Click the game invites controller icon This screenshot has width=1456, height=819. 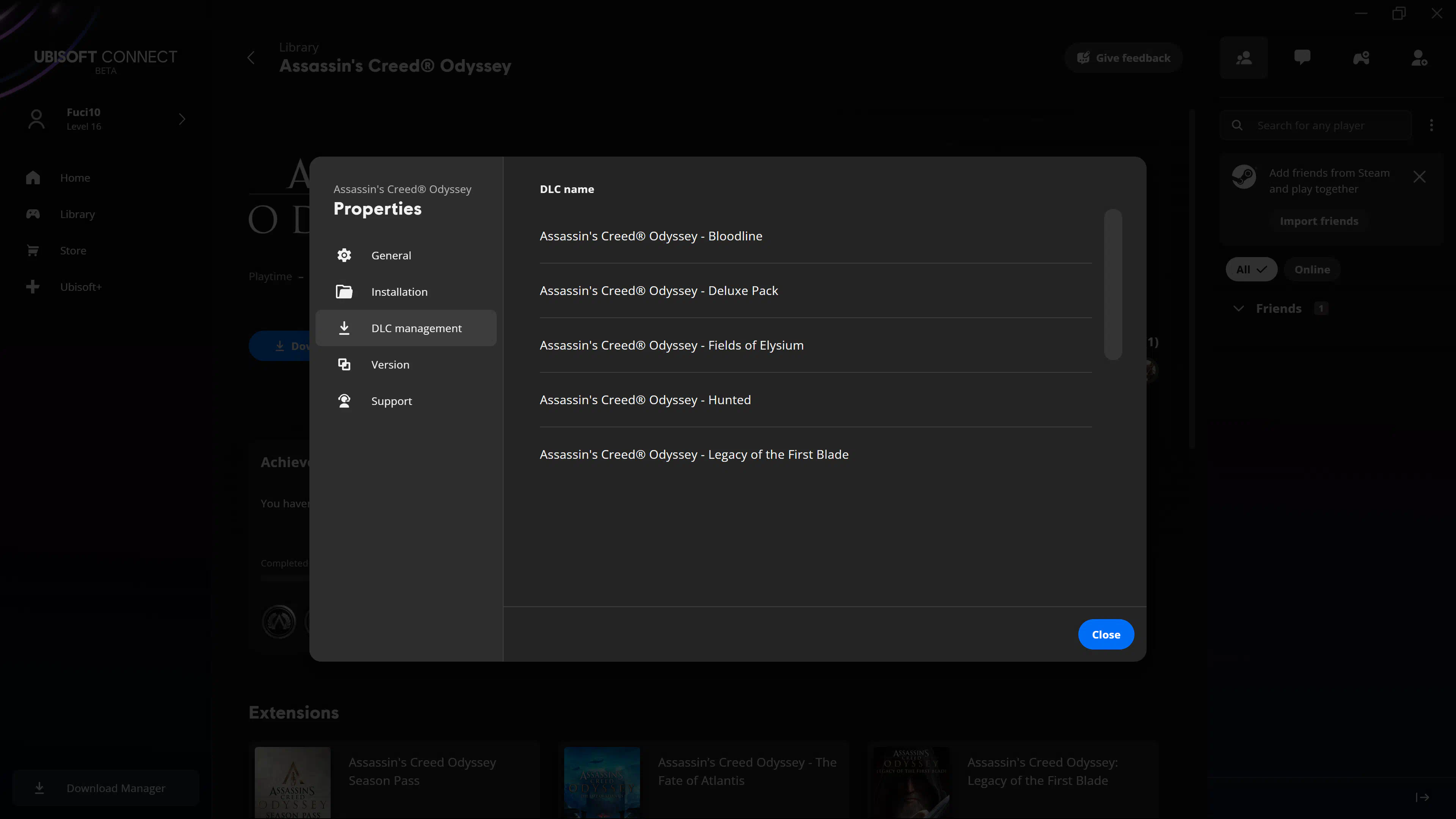point(1361,58)
